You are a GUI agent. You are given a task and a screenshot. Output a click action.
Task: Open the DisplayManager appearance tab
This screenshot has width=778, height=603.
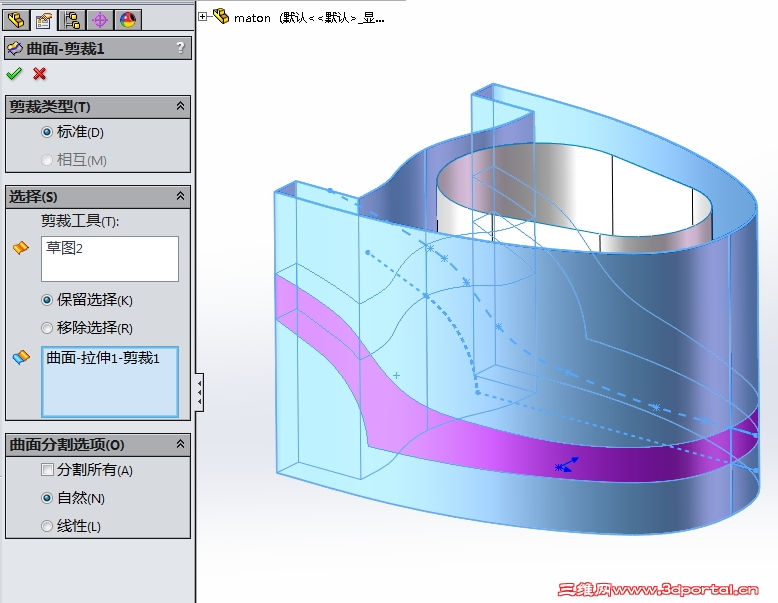click(128, 20)
